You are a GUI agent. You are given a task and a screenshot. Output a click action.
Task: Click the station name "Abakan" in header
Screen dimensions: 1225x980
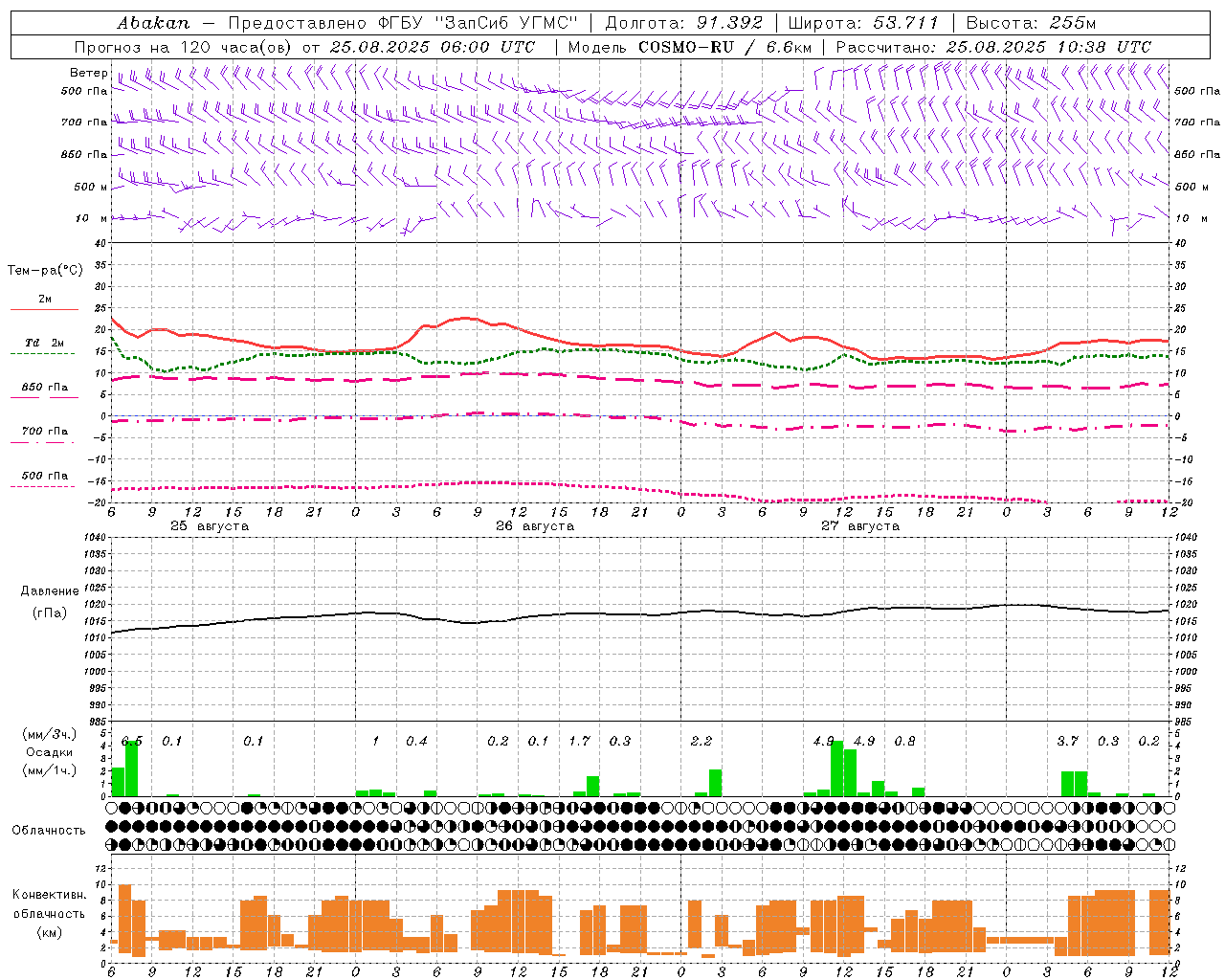coord(153,23)
